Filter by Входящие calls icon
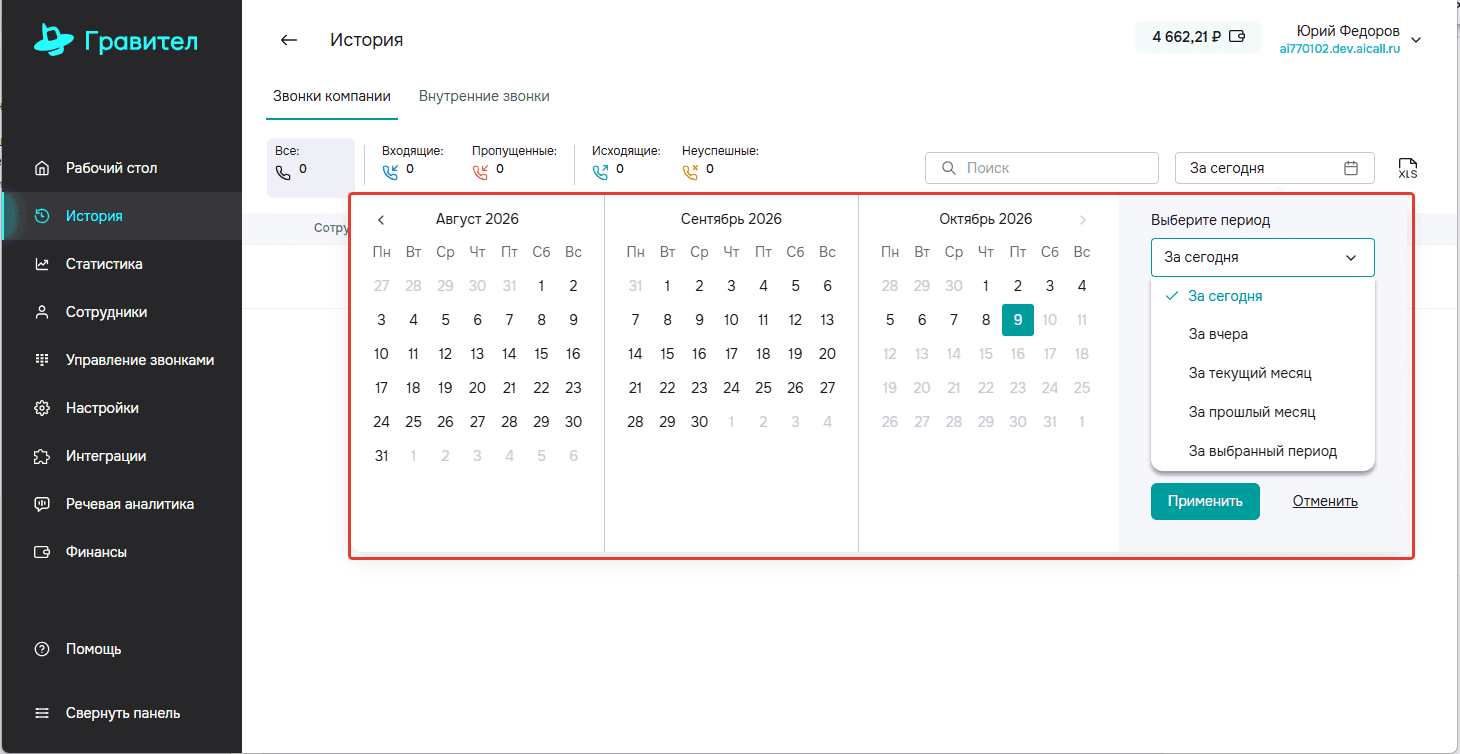Viewport: 1460px width, 754px height. point(390,171)
